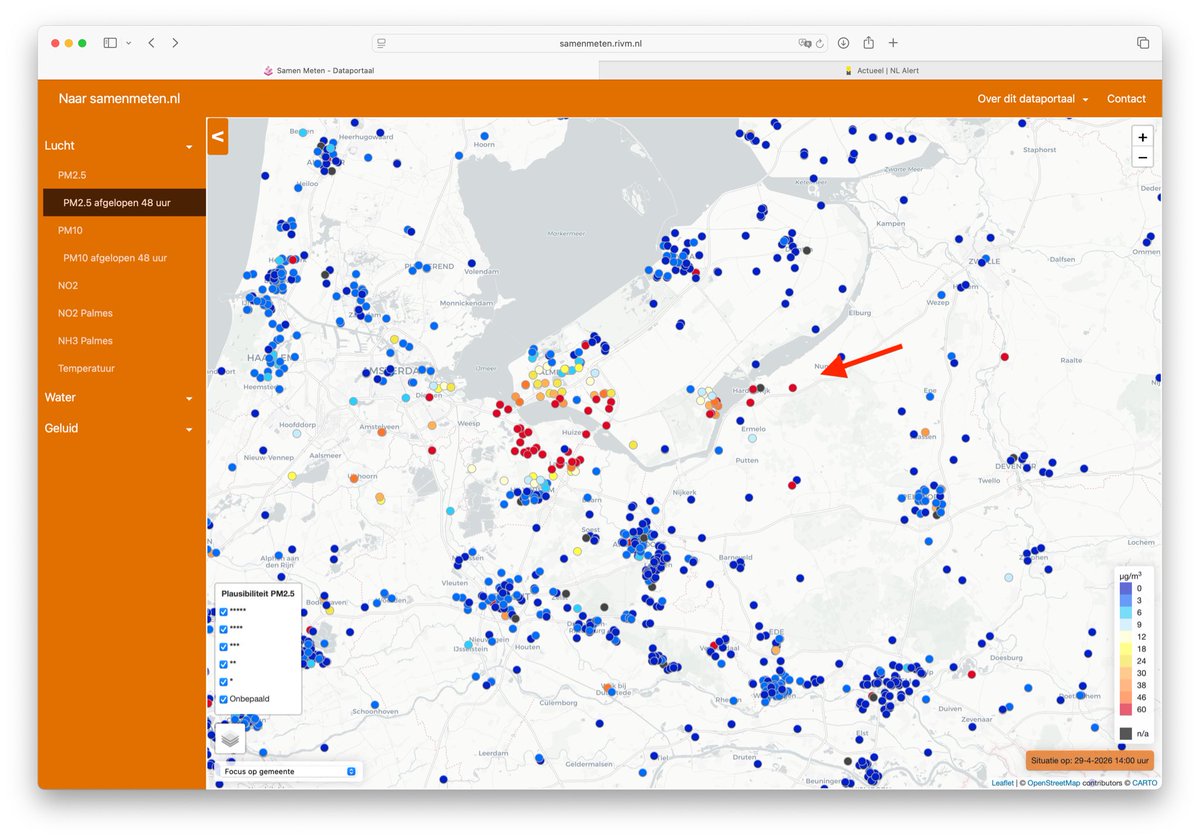
Task: Open the Over dit dataportaal dropdown
Action: coord(1033,99)
